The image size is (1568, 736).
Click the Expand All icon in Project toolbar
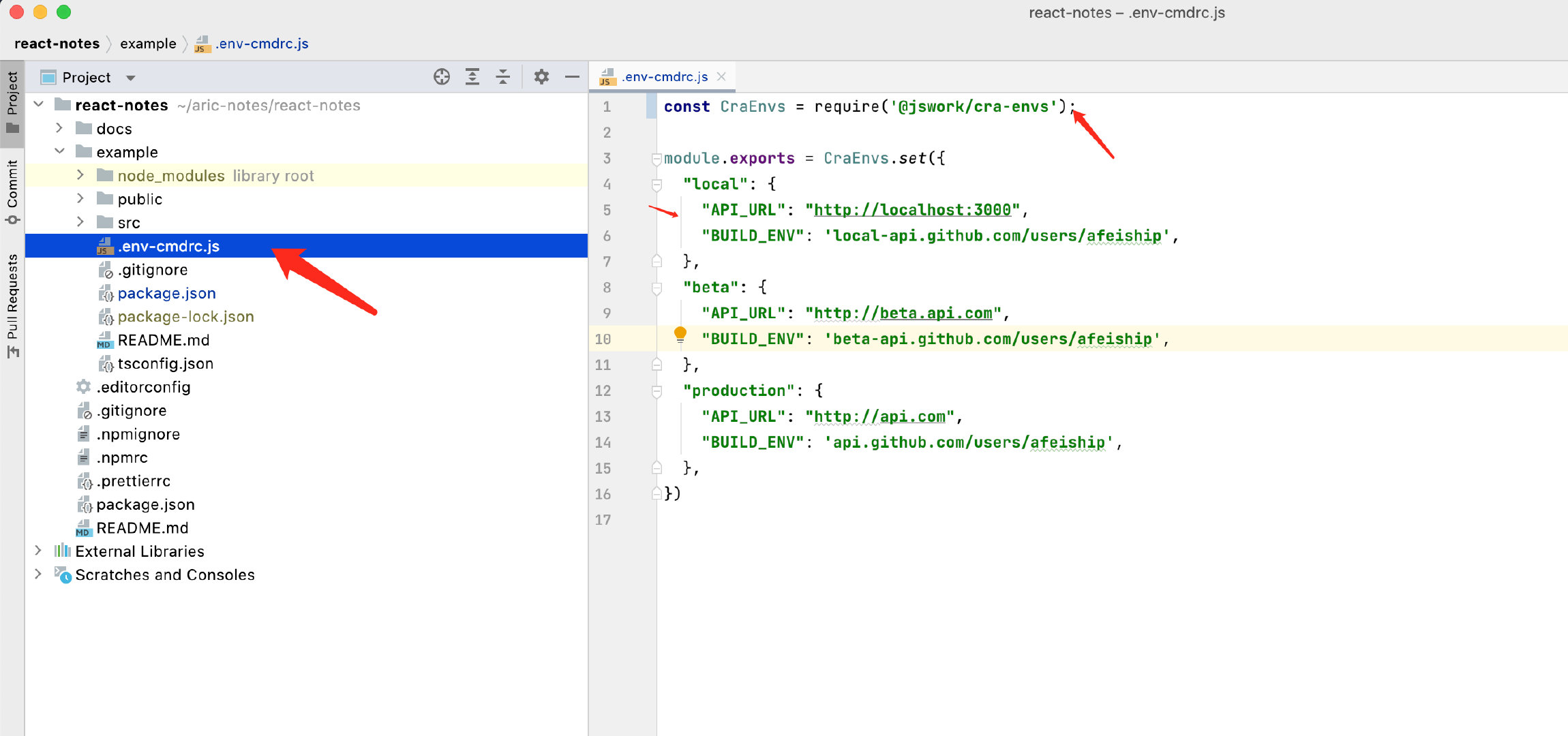(472, 77)
